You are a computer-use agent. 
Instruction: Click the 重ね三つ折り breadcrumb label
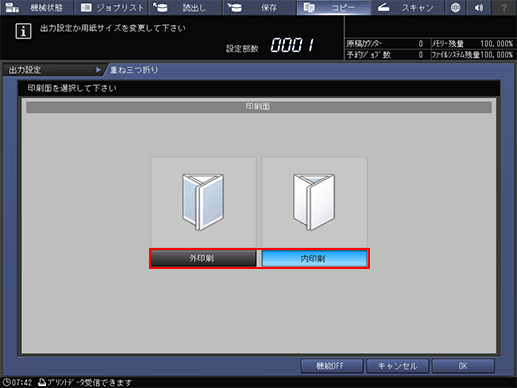pos(134,70)
